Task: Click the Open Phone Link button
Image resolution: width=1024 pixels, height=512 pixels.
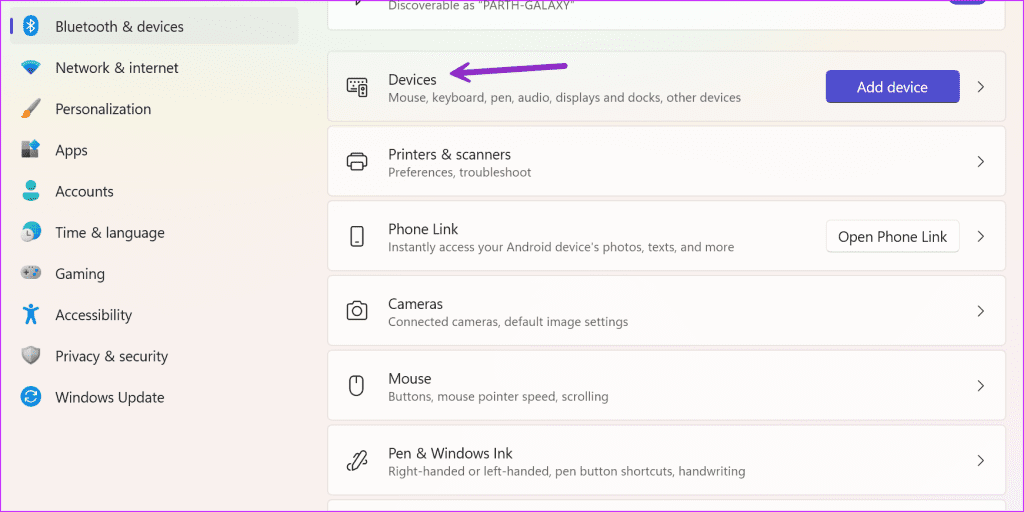Action: [892, 236]
